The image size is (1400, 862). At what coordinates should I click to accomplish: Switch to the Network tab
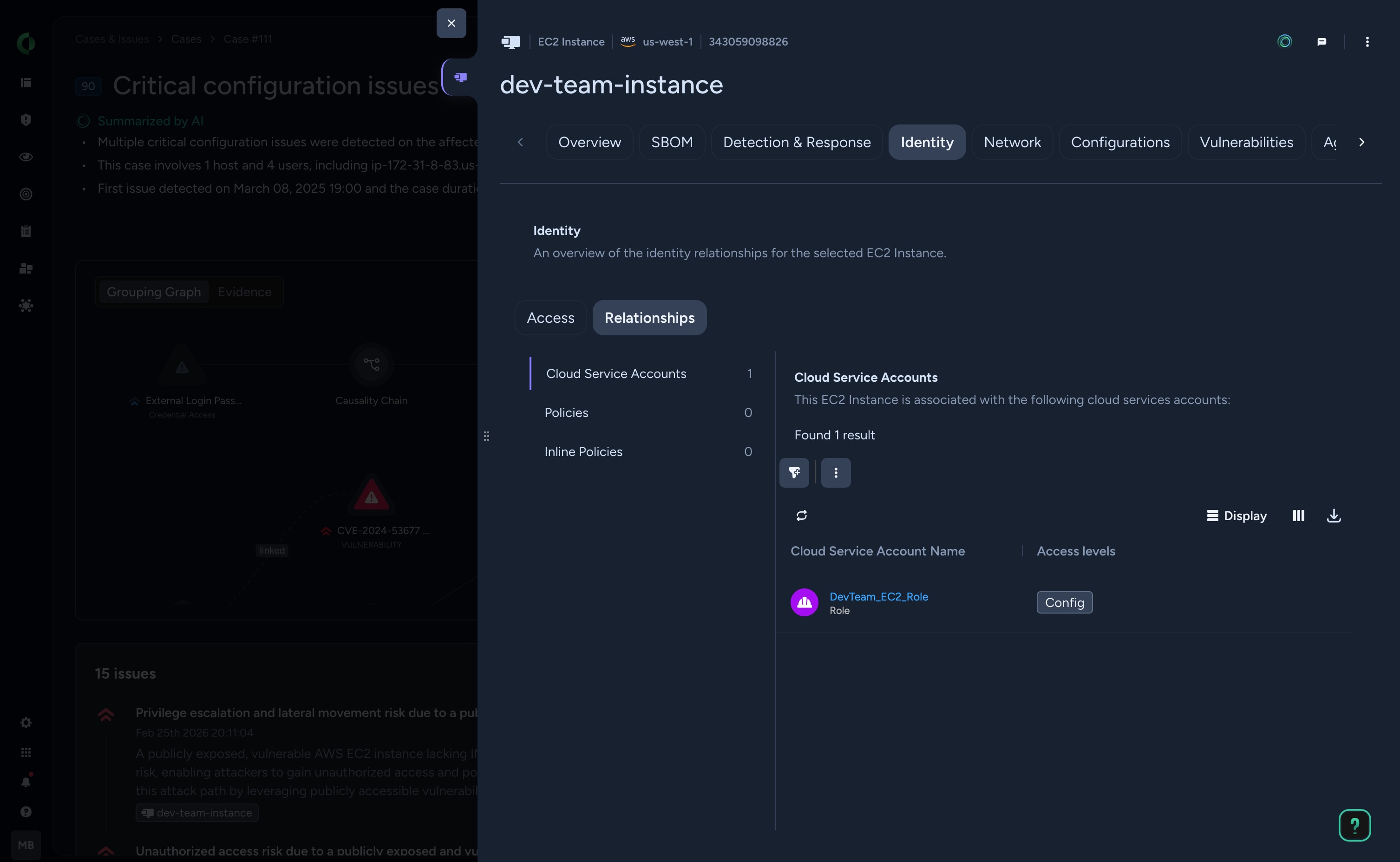1012,142
